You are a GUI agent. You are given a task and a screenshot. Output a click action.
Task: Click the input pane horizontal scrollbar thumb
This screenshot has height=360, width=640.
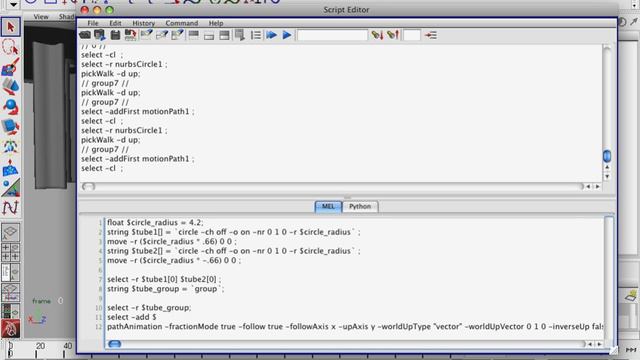pyautogui.click(x=115, y=344)
